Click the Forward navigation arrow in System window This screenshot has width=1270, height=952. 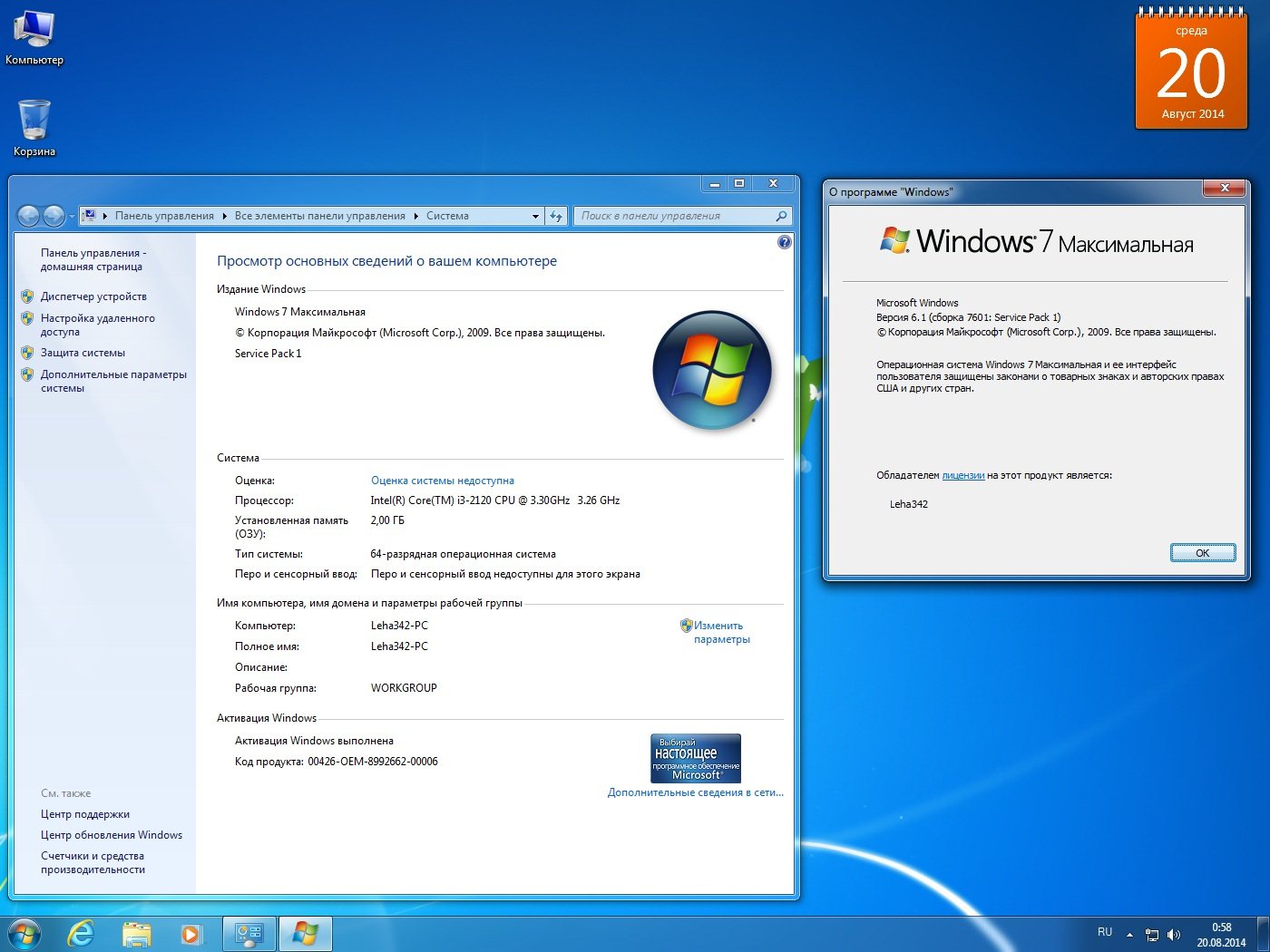point(54,216)
